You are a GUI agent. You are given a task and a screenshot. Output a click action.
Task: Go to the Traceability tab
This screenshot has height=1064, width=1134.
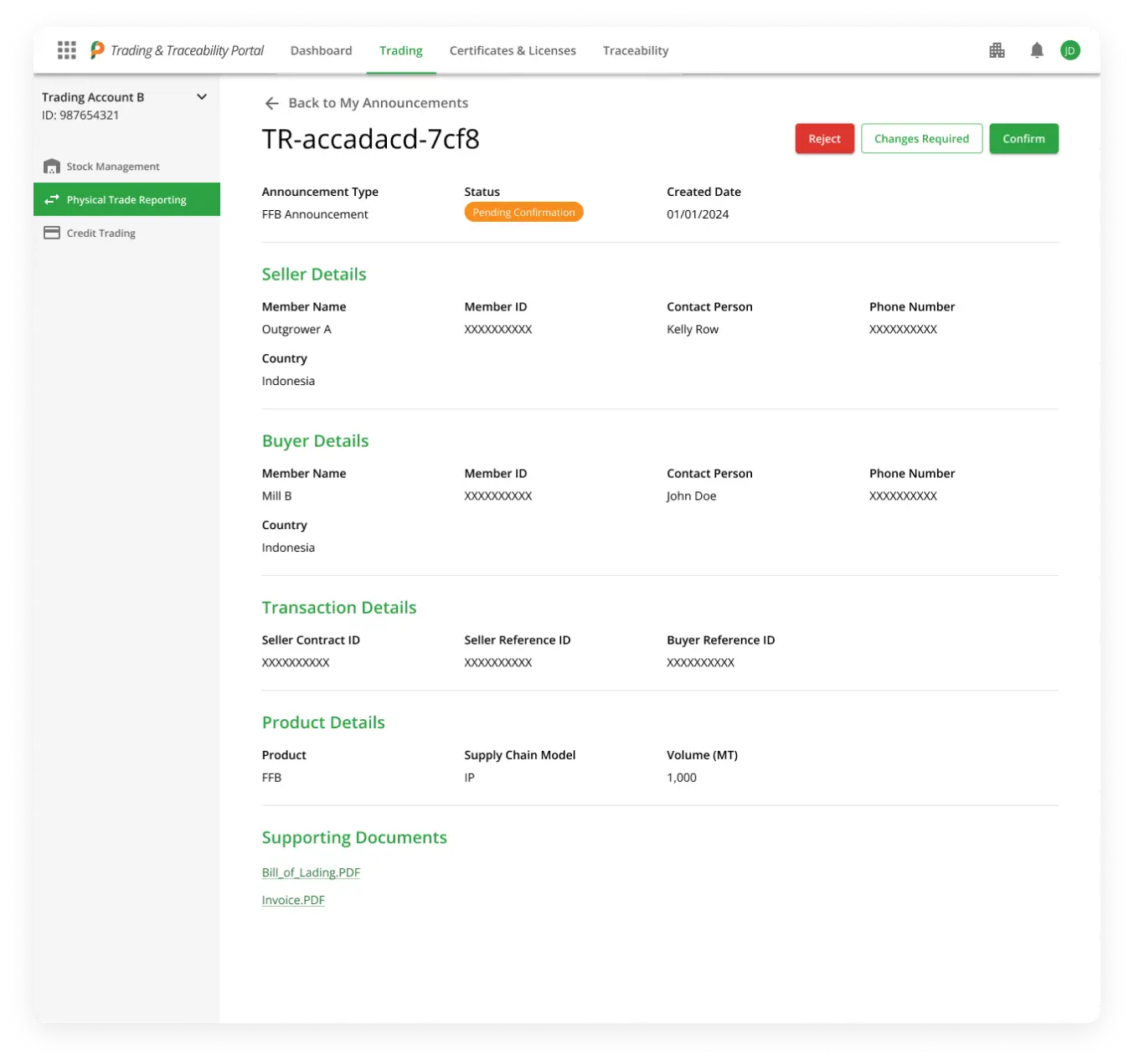point(636,50)
